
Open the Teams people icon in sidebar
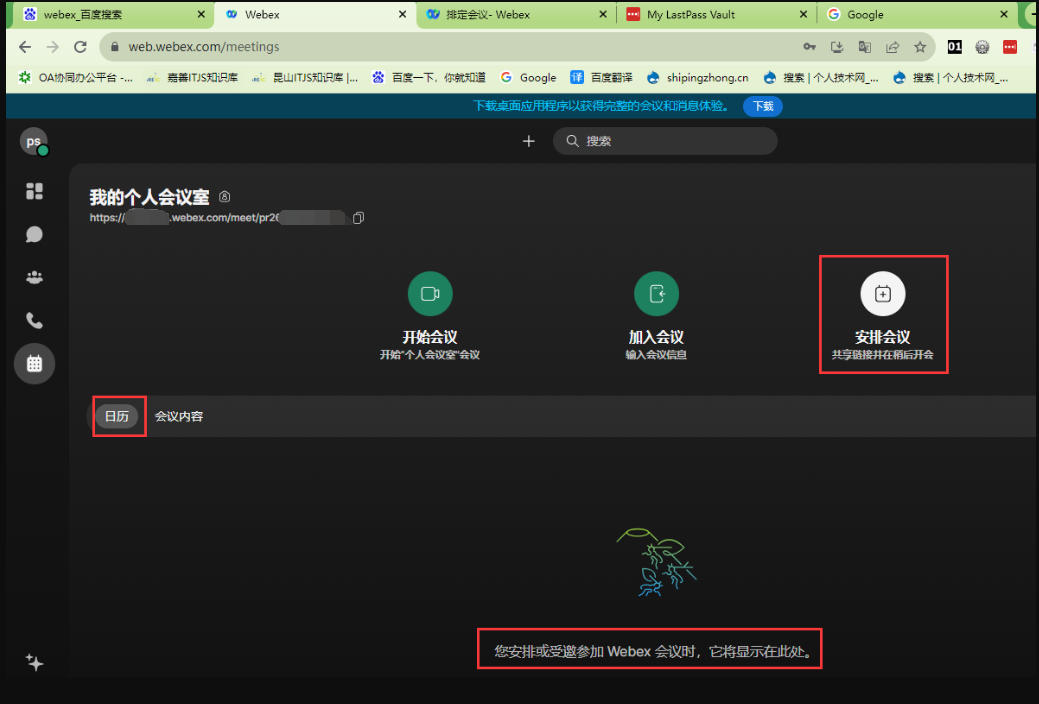[x=34, y=278]
